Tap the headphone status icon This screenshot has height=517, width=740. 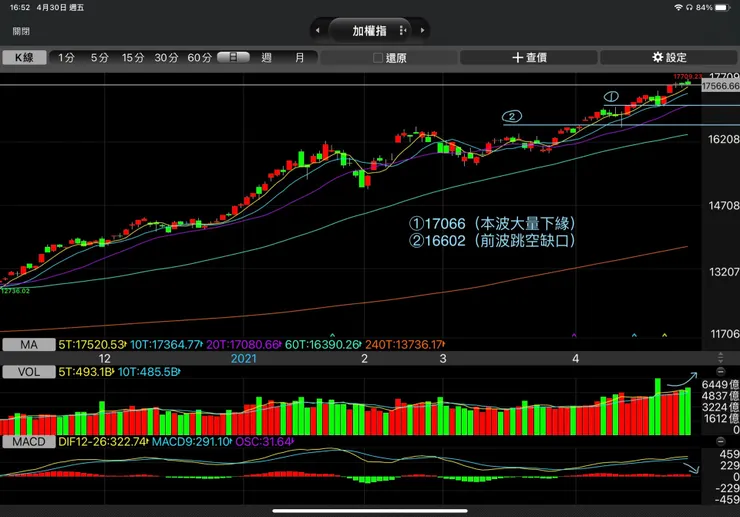click(689, 8)
